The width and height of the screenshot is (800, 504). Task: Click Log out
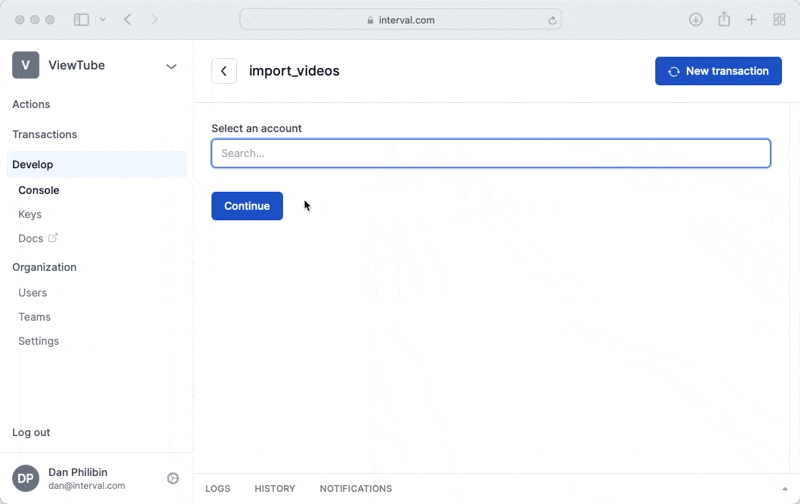pyautogui.click(x=31, y=432)
